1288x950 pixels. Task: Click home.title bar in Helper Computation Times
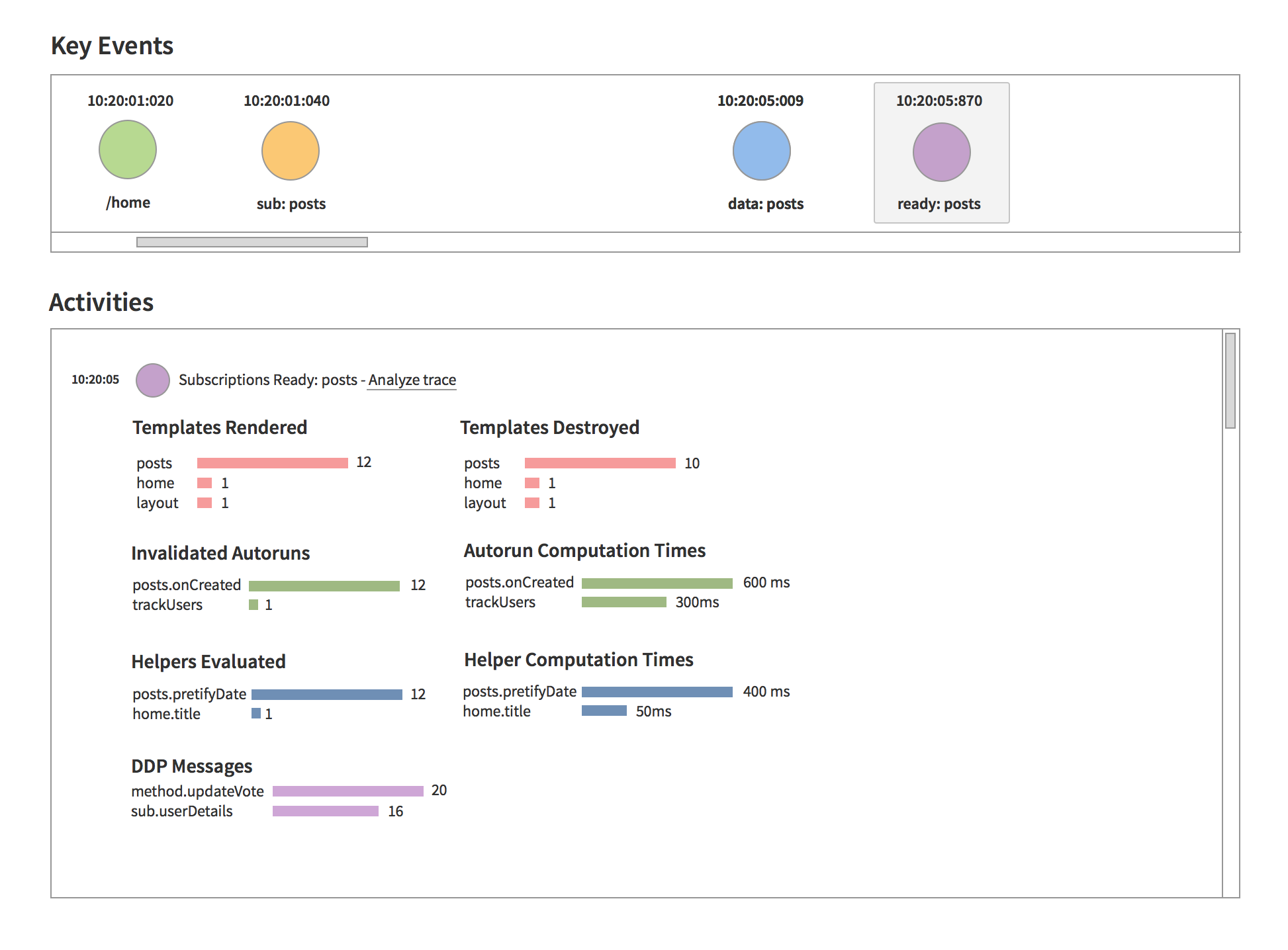(x=604, y=711)
